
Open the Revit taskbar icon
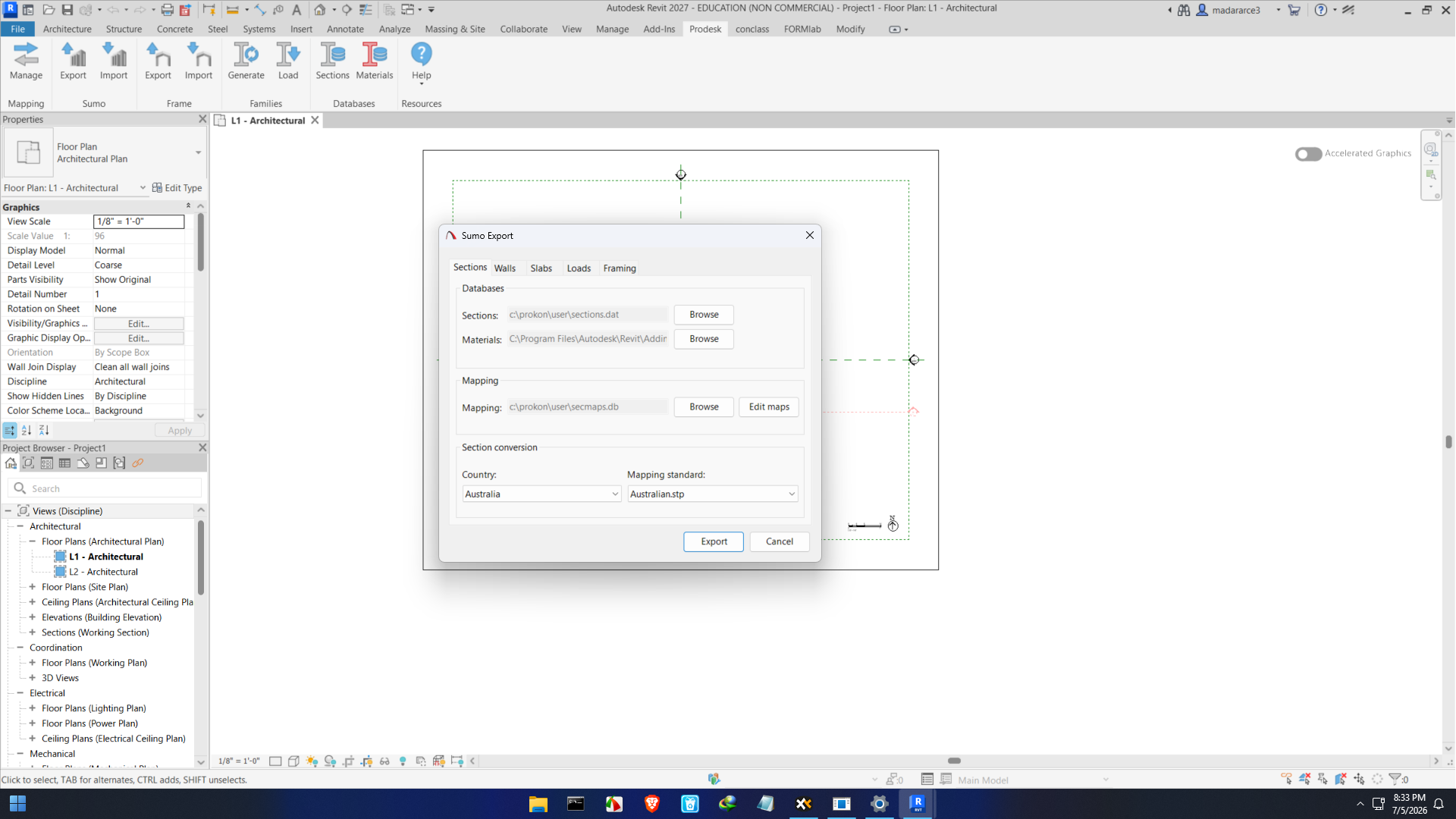pyautogui.click(x=917, y=803)
